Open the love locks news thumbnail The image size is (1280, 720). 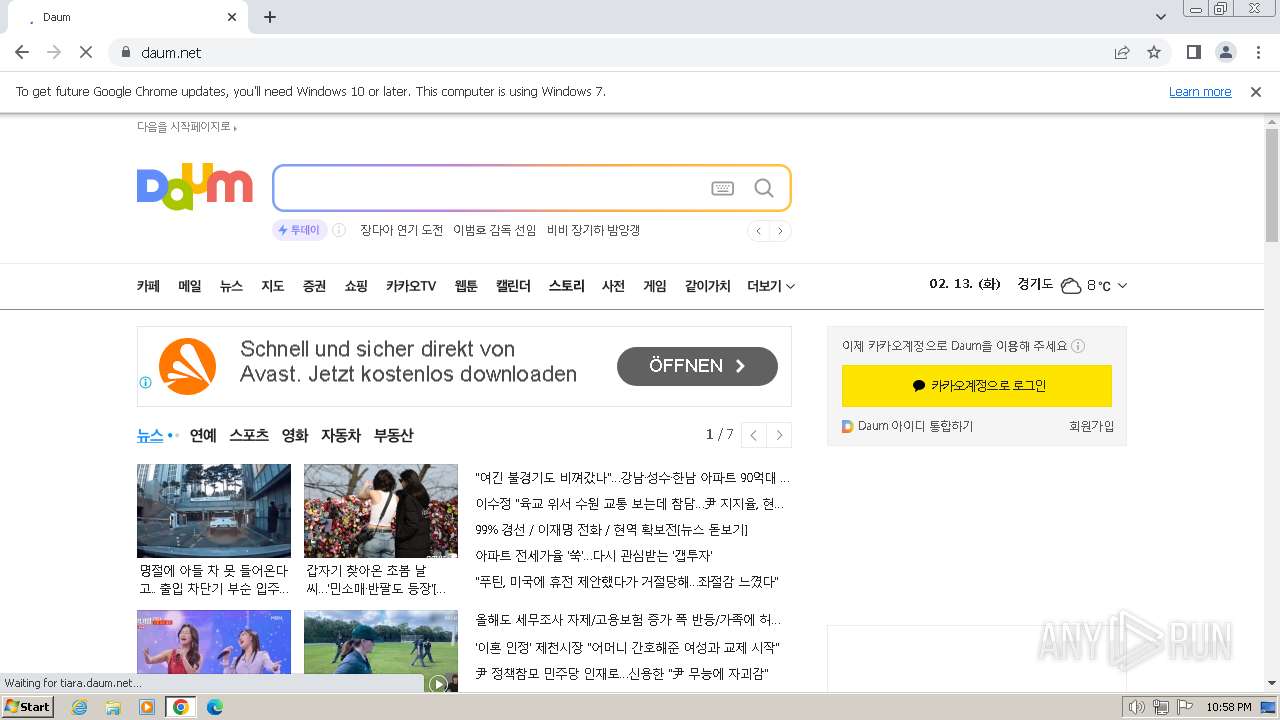tap(381, 511)
